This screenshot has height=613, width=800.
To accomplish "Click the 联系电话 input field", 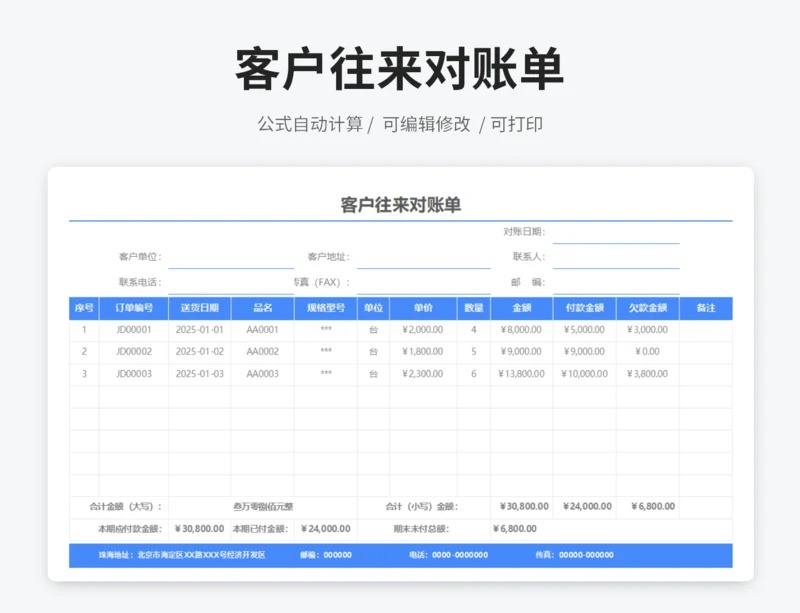I will pyautogui.click(x=231, y=282).
